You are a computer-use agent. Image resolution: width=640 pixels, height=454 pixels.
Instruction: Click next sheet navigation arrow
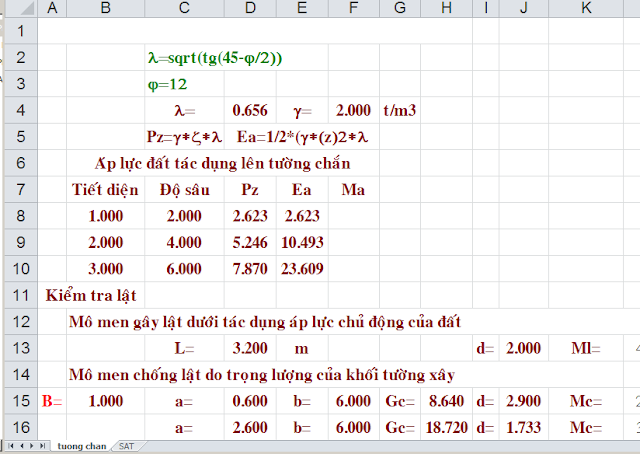[x=30, y=445]
